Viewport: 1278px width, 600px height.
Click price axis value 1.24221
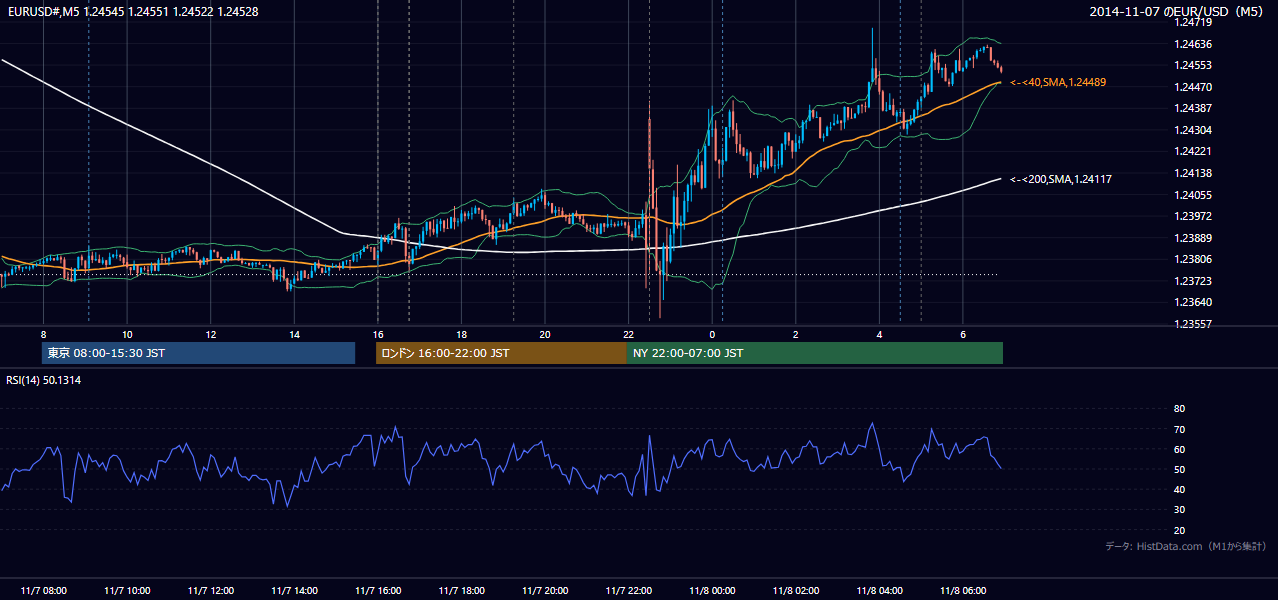click(1192, 152)
